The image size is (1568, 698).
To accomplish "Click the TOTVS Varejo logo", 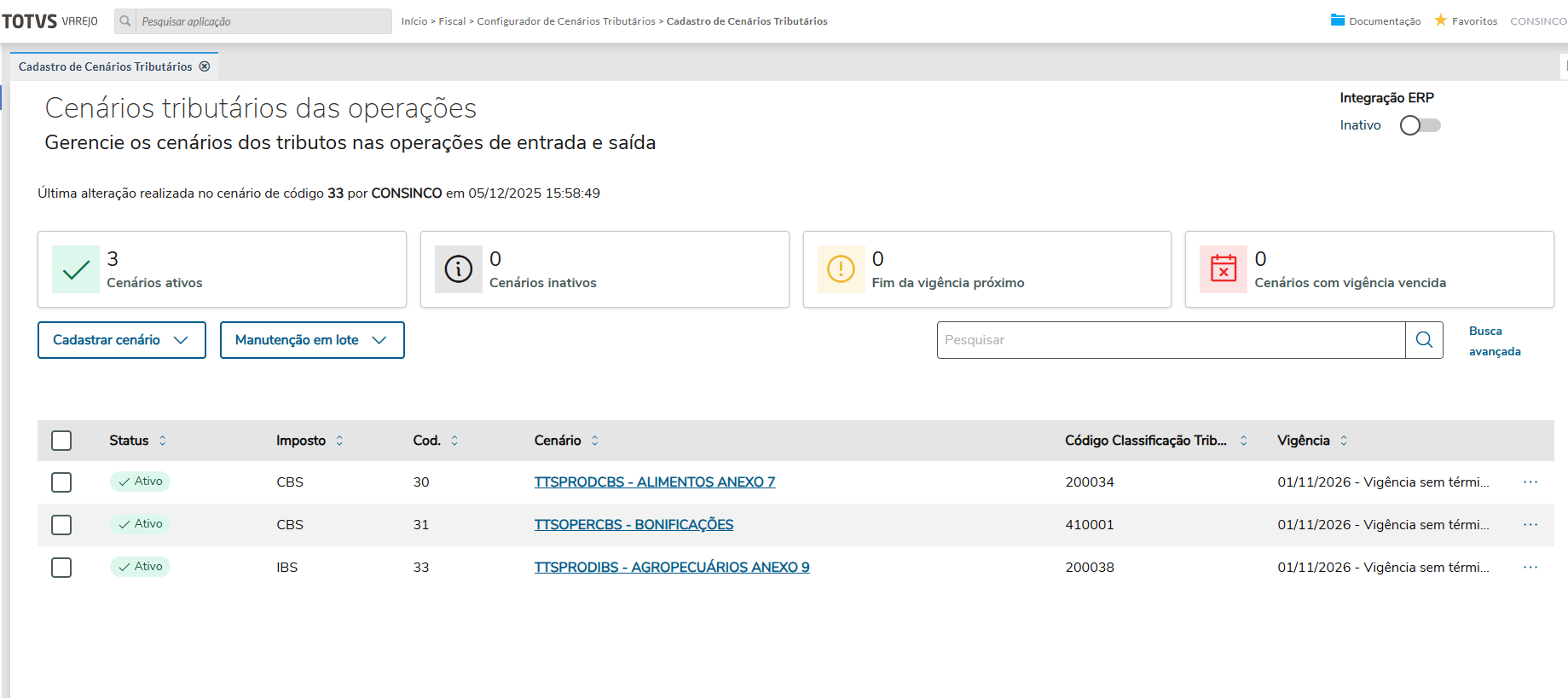I will [49, 21].
